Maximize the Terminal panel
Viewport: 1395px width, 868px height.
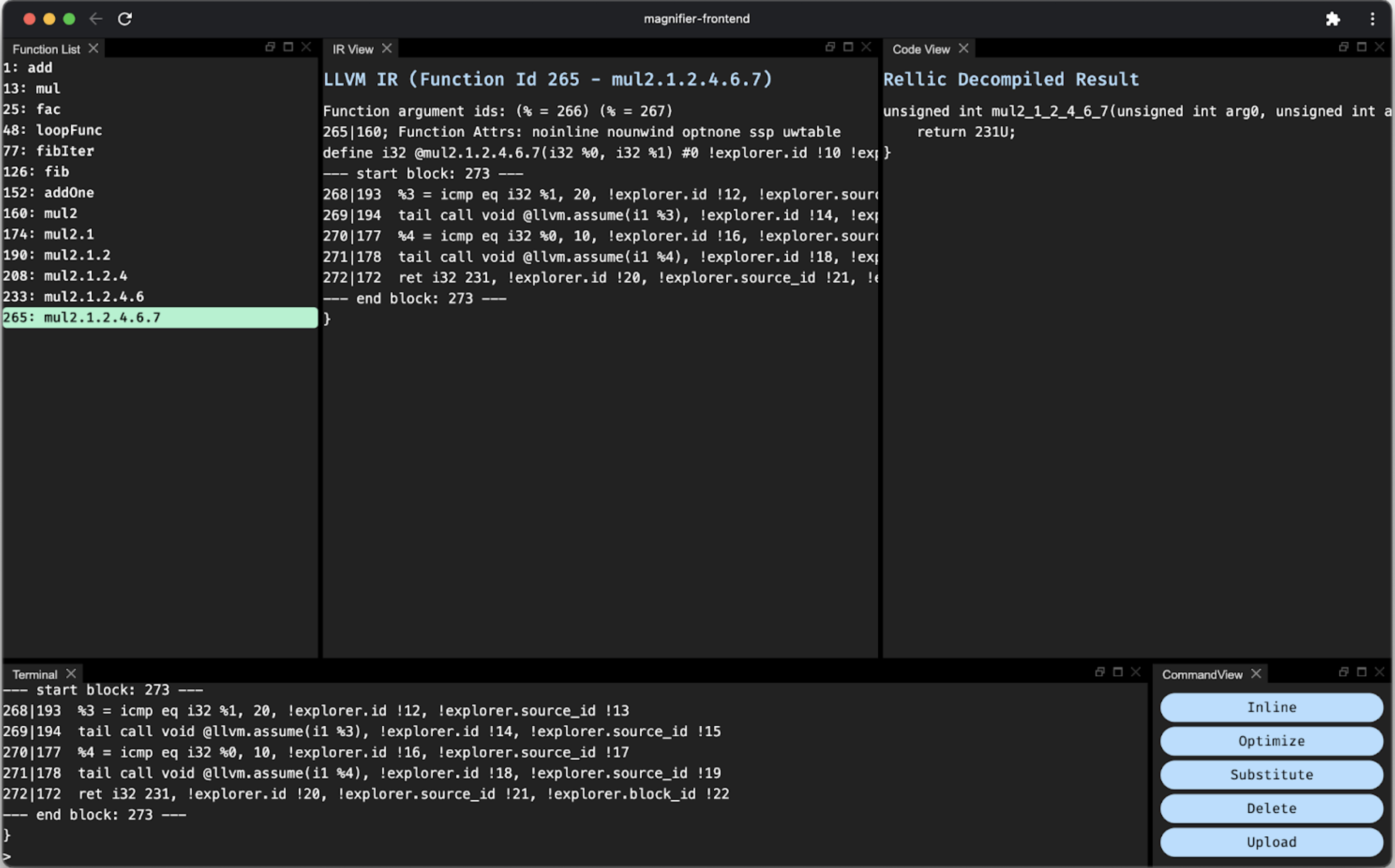coord(1118,672)
